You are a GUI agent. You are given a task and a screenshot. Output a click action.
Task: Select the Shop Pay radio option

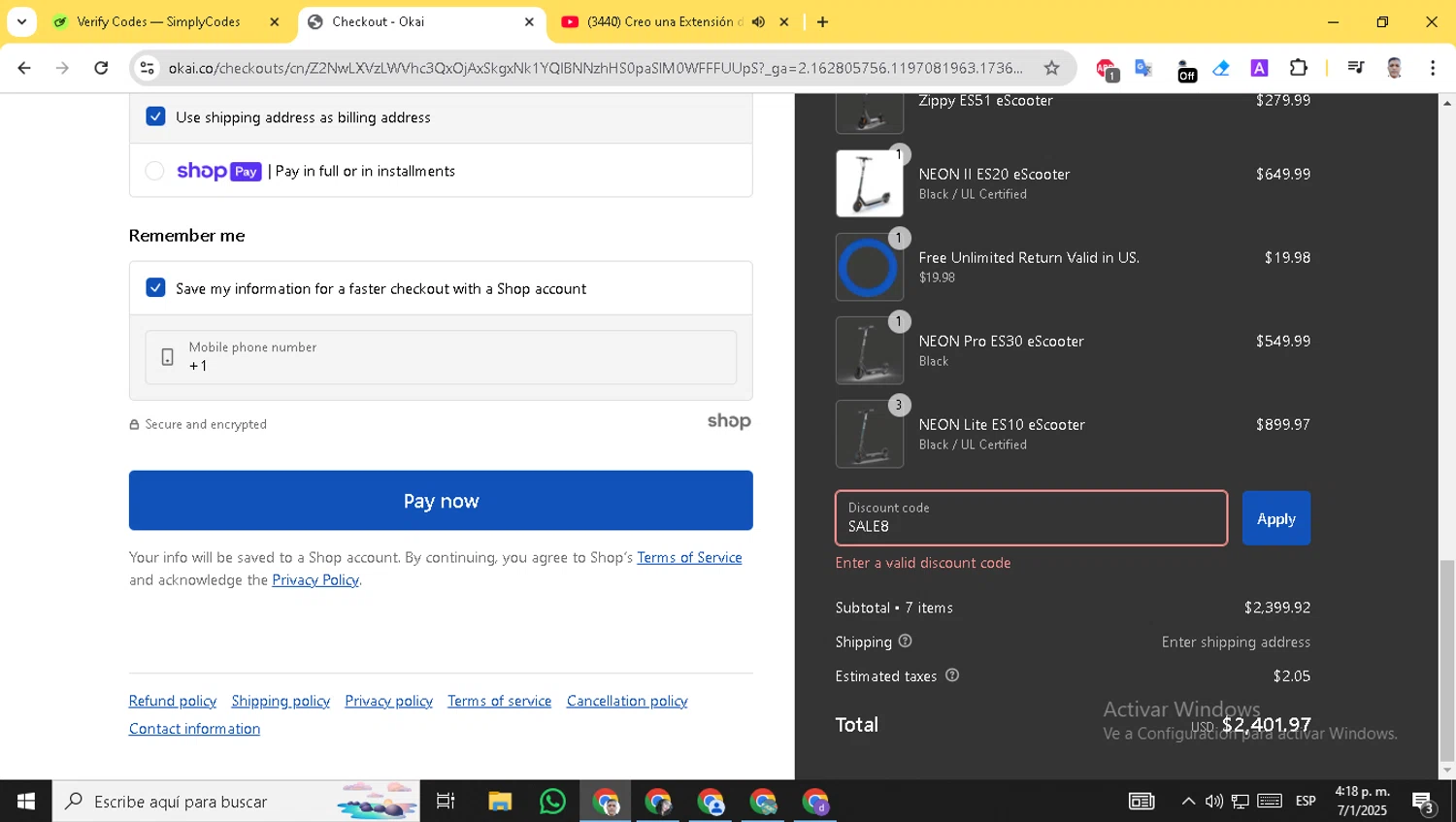(x=154, y=171)
